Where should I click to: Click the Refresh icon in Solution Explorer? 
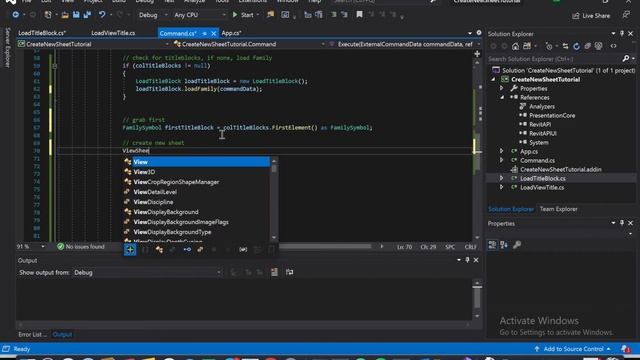point(576,47)
